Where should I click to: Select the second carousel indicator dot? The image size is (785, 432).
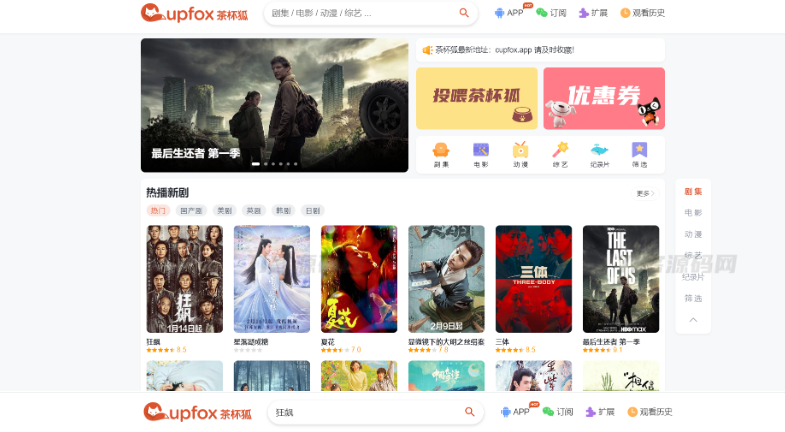tap(266, 164)
